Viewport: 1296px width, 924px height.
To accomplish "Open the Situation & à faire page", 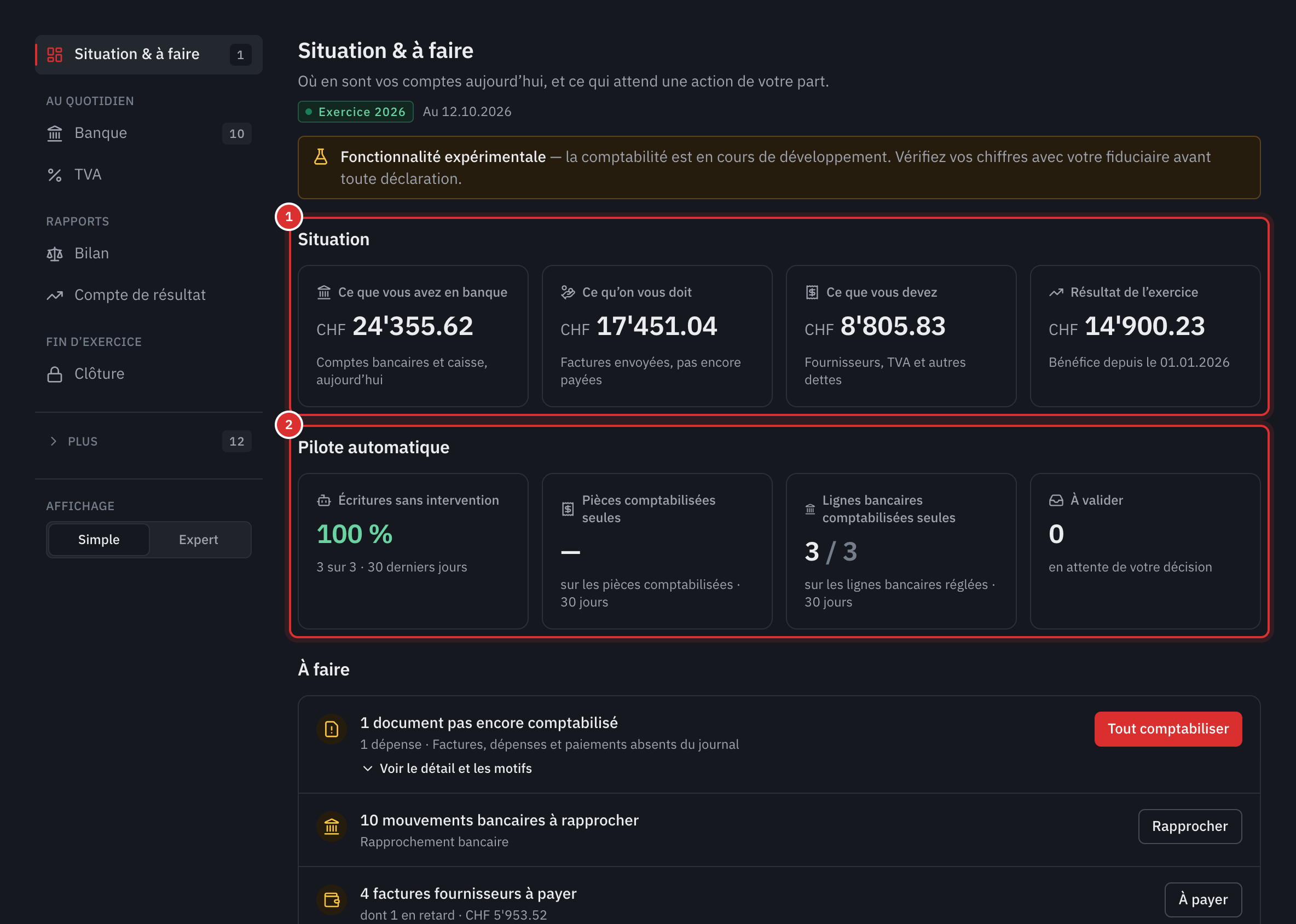I will click(x=148, y=55).
